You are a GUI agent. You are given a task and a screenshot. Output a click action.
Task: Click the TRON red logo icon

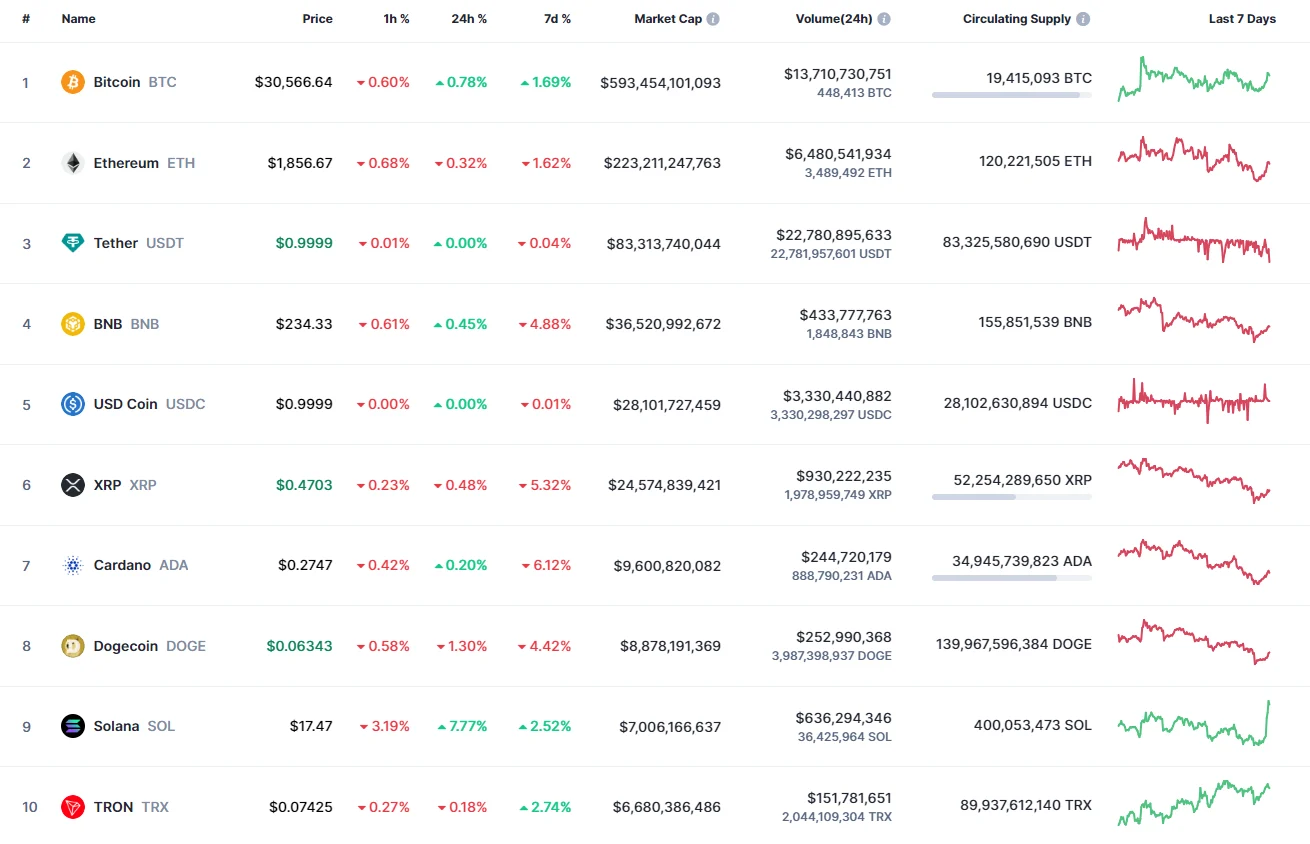coord(72,807)
